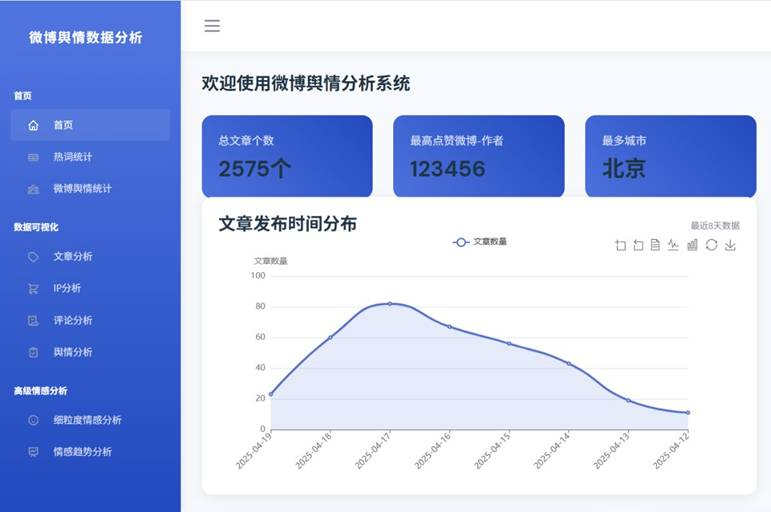
Task: Select the 首页 menu item in sidebar
Action: pyautogui.click(x=90, y=125)
